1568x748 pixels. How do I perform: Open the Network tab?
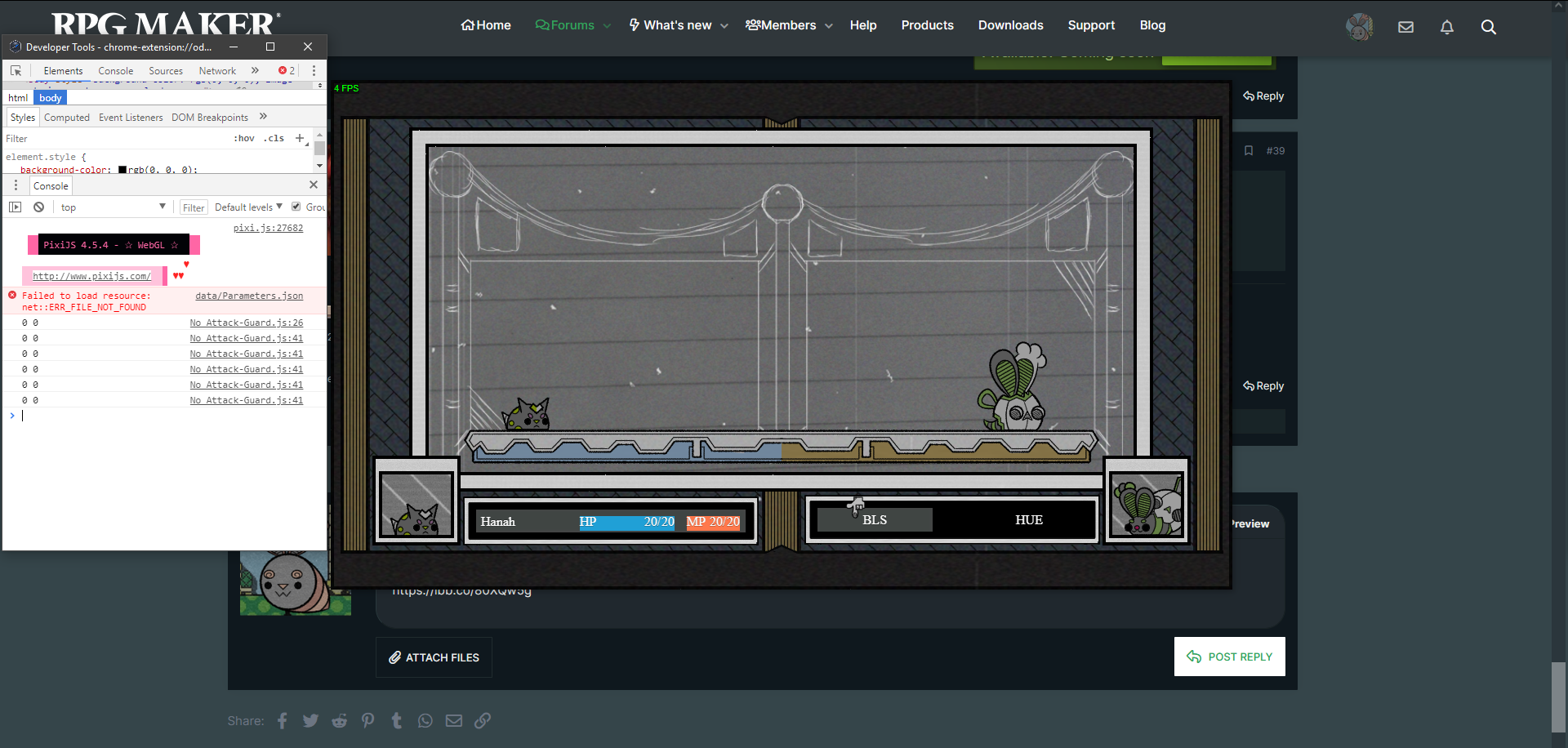217,71
